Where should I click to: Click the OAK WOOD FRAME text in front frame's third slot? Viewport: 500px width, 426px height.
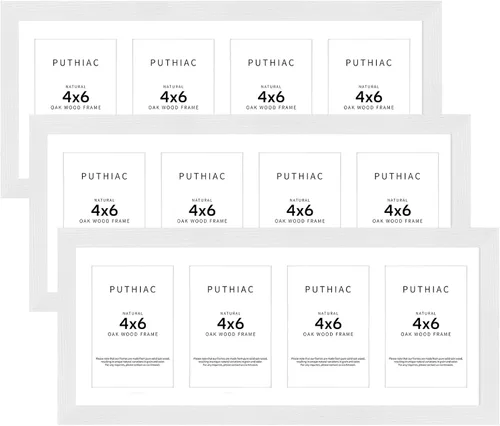(328, 334)
